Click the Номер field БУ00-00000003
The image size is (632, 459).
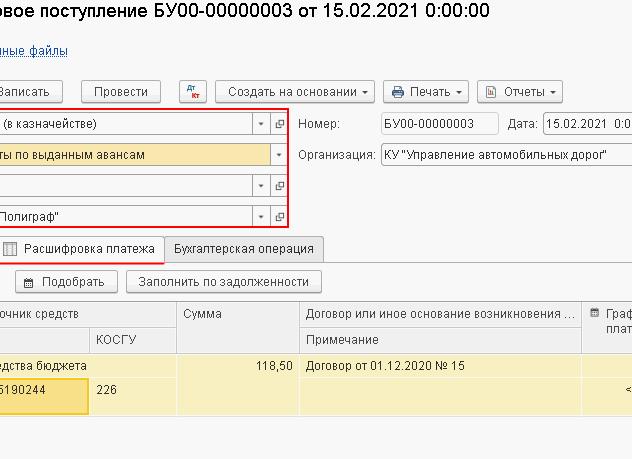click(x=440, y=124)
